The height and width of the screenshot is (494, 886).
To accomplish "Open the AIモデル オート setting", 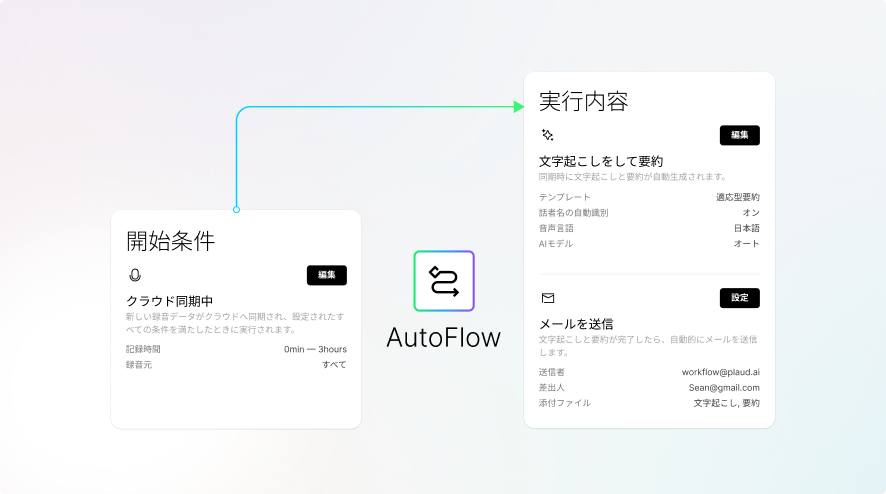I will coord(746,244).
